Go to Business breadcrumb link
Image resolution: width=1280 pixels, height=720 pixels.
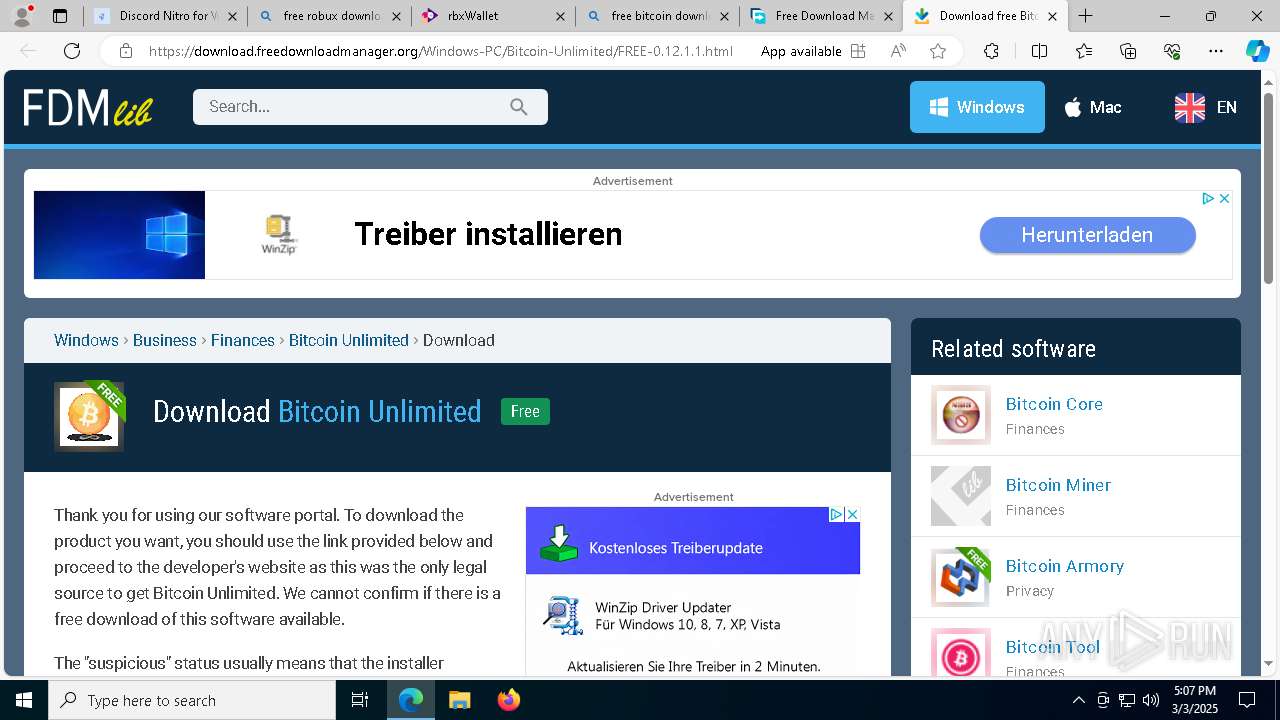(x=165, y=340)
